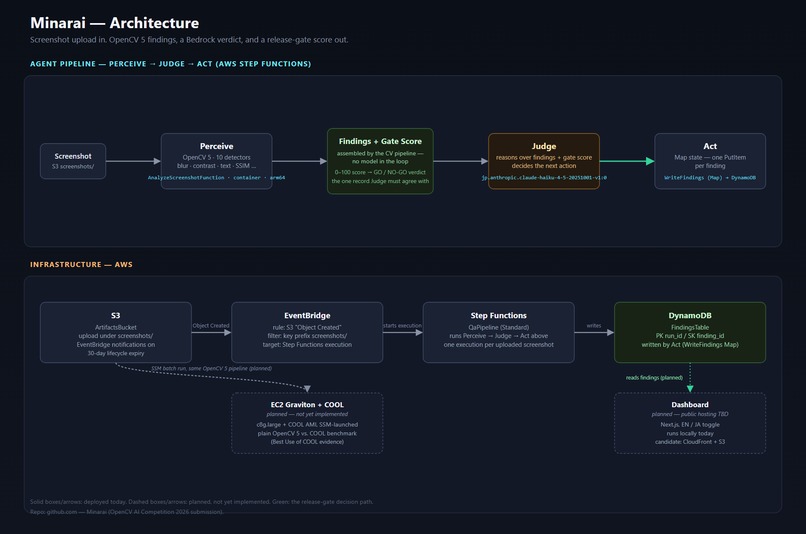Select the "Judge" node title
Screen dimensions: 806x534
(x=544, y=146)
